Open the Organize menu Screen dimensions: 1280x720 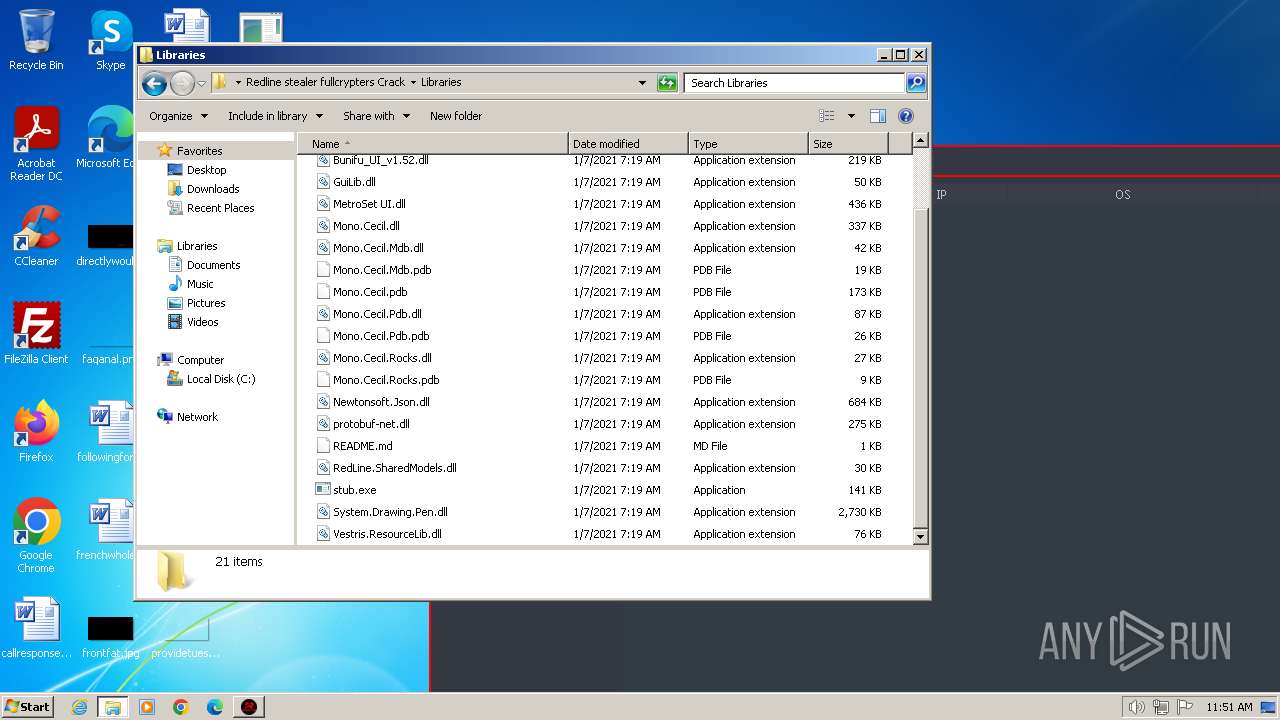[178, 116]
